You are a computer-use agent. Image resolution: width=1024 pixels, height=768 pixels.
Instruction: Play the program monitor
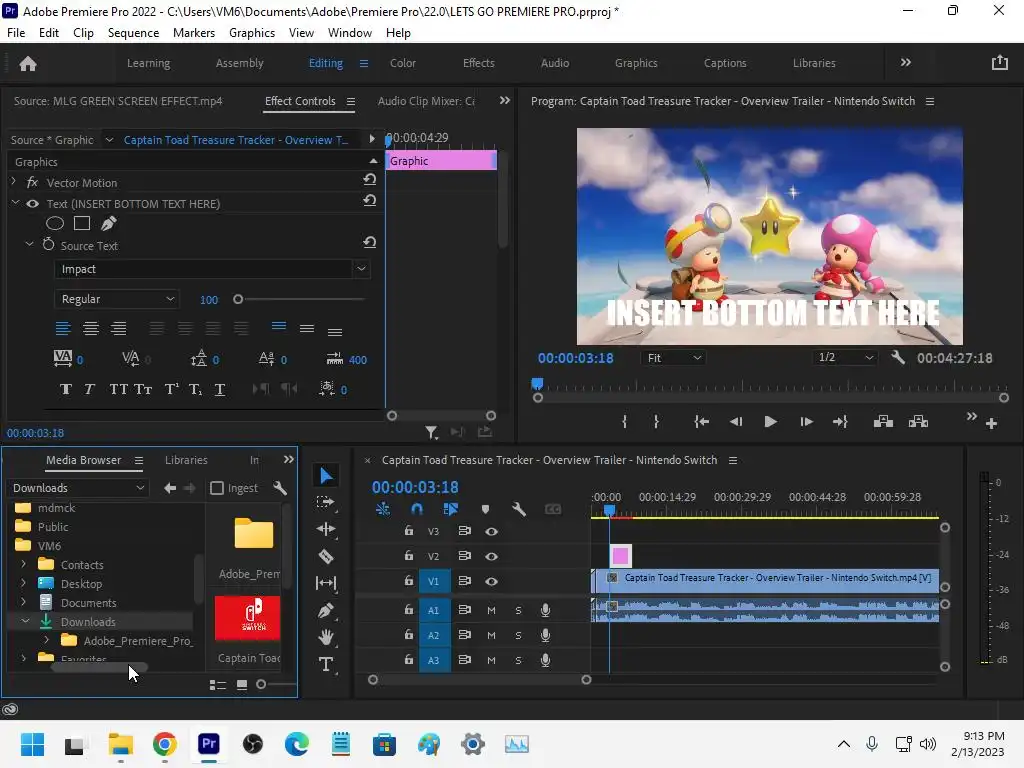(771, 422)
